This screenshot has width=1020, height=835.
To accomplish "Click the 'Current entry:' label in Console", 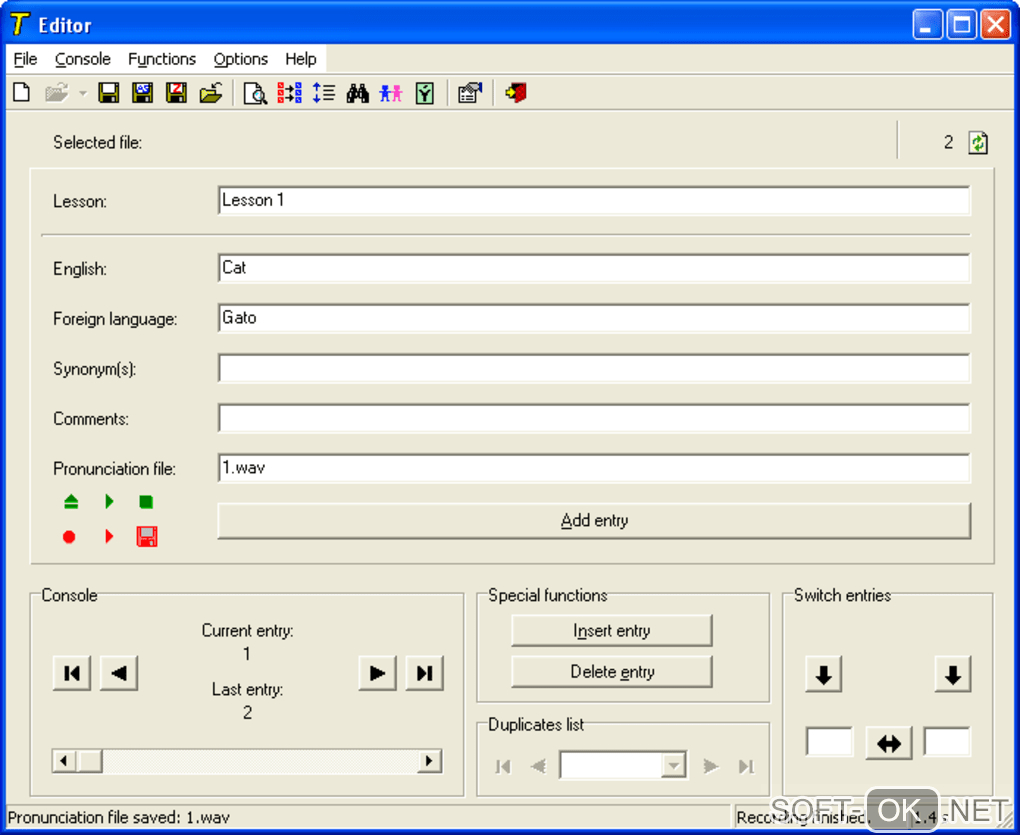I will point(247,631).
